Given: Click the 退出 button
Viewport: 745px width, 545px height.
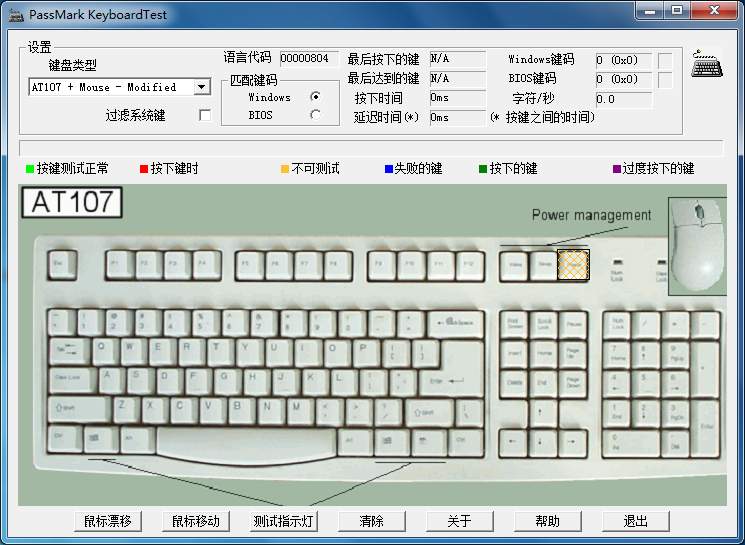Looking at the screenshot, I should tap(636, 521).
